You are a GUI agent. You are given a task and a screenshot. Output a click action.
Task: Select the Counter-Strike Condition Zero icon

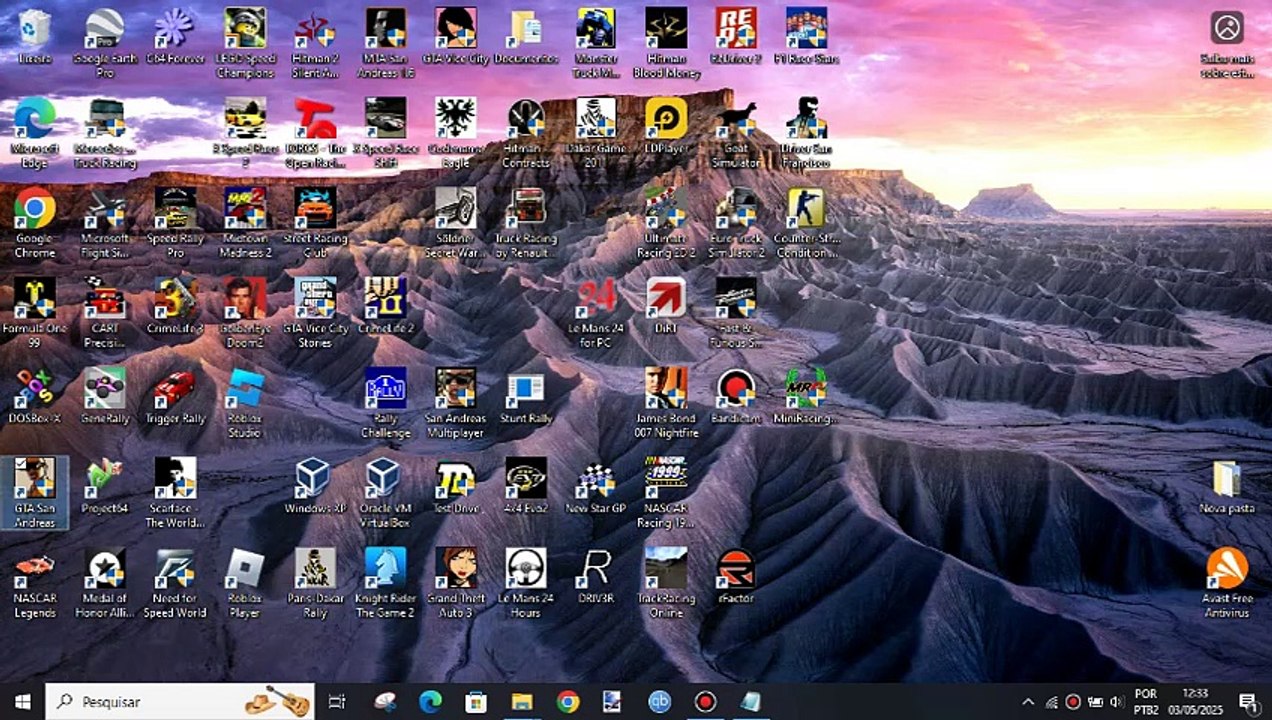pos(806,224)
